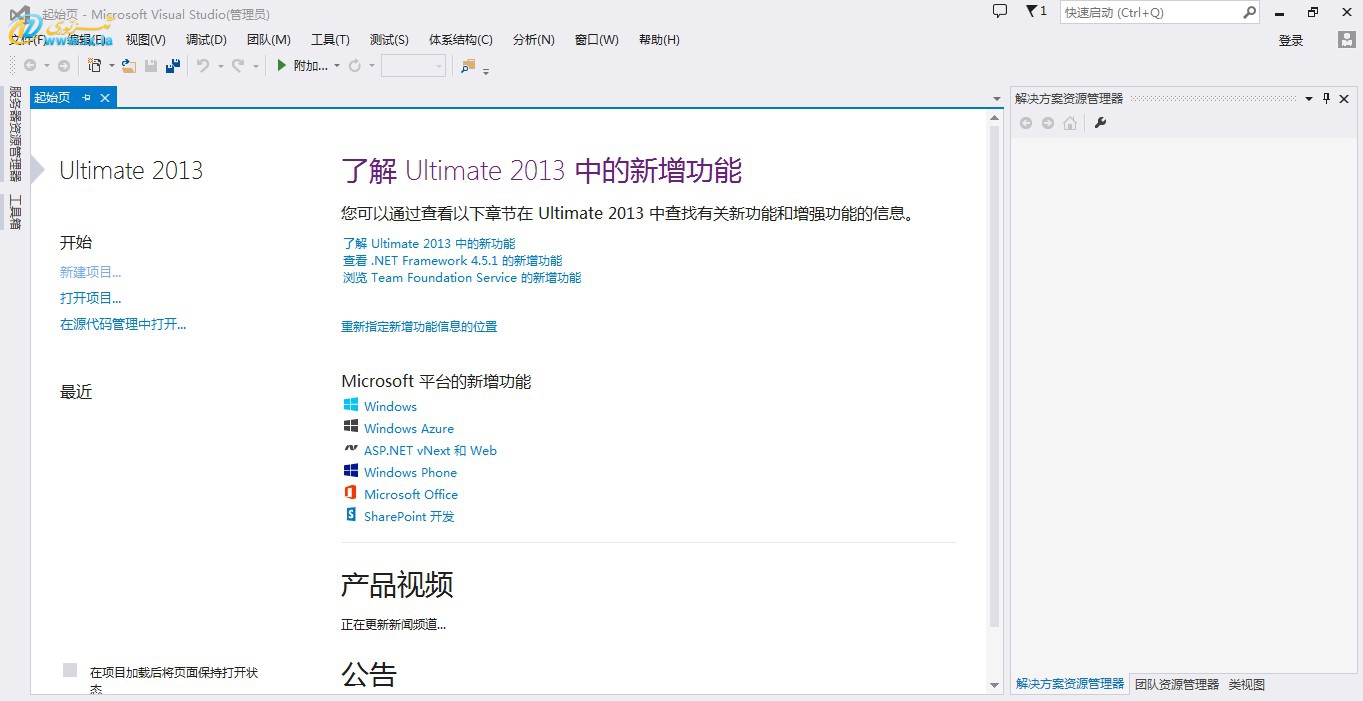Expand the New Project dropdown arrow
This screenshot has height=701, width=1363.
click(111, 67)
